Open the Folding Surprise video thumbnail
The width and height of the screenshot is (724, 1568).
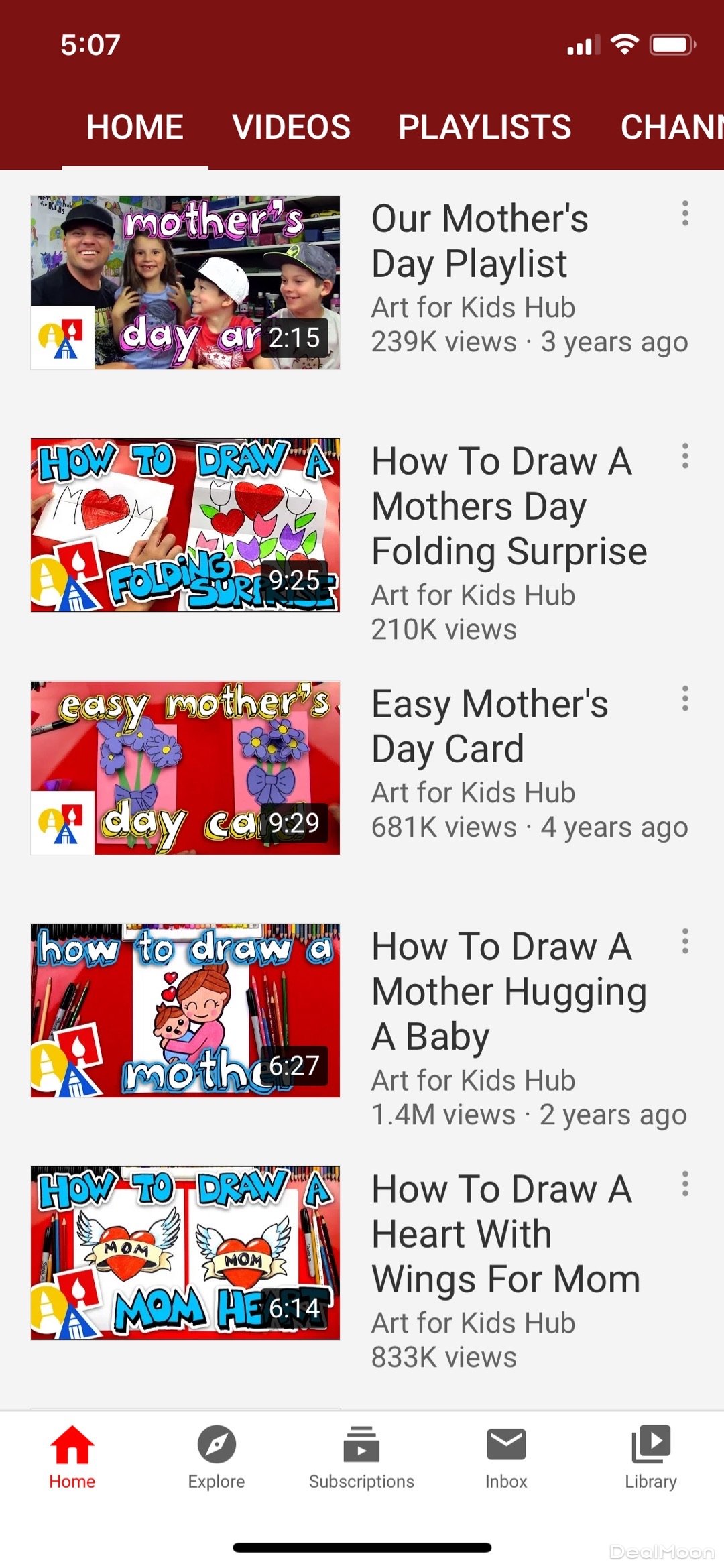pos(185,526)
